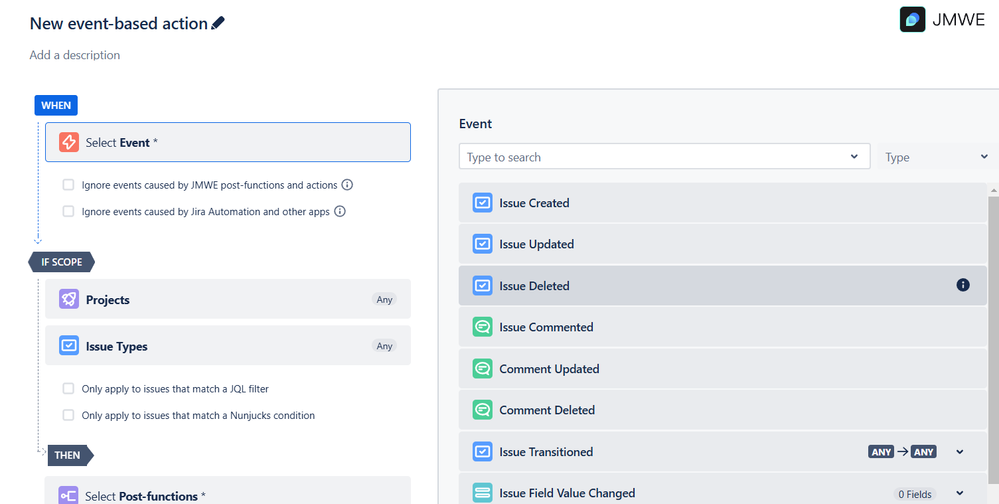The height and width of the screenshot is (504, 999).
Task: Click the 0 Fields badge
Action: [x=914, y=494]
